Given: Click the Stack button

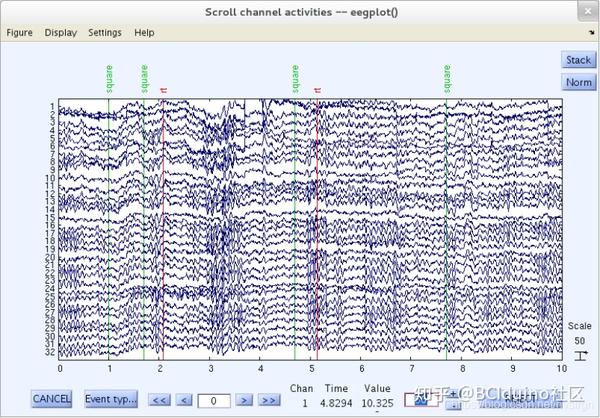Looking at the screenshot, I should point(578,60).
